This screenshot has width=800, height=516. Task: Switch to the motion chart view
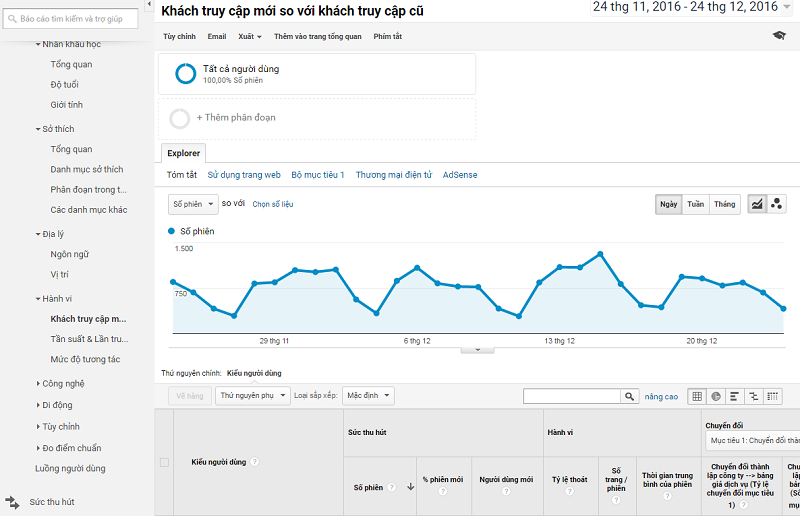click(x=777, y=204)
